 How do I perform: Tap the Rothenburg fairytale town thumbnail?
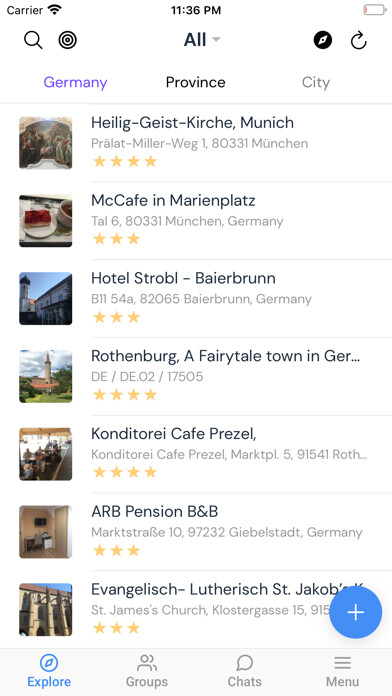point(45,376)
